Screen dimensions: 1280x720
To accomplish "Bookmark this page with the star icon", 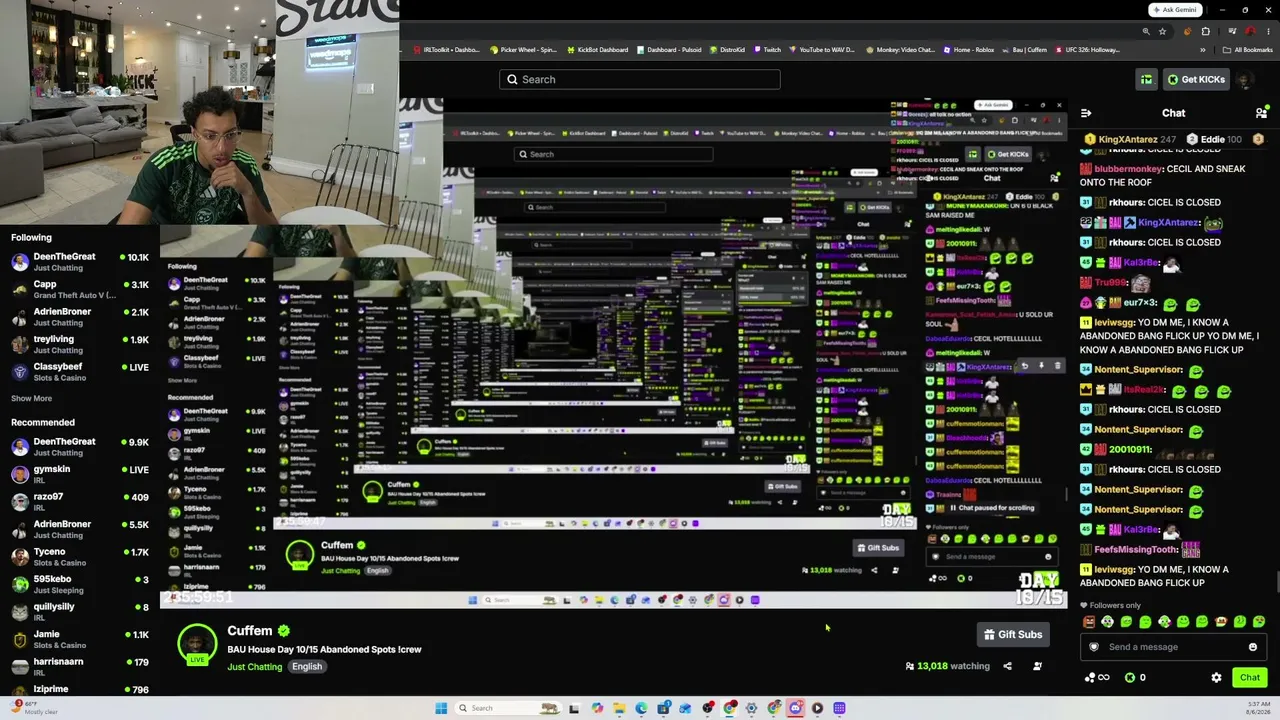I will [x=1161, y=31].
